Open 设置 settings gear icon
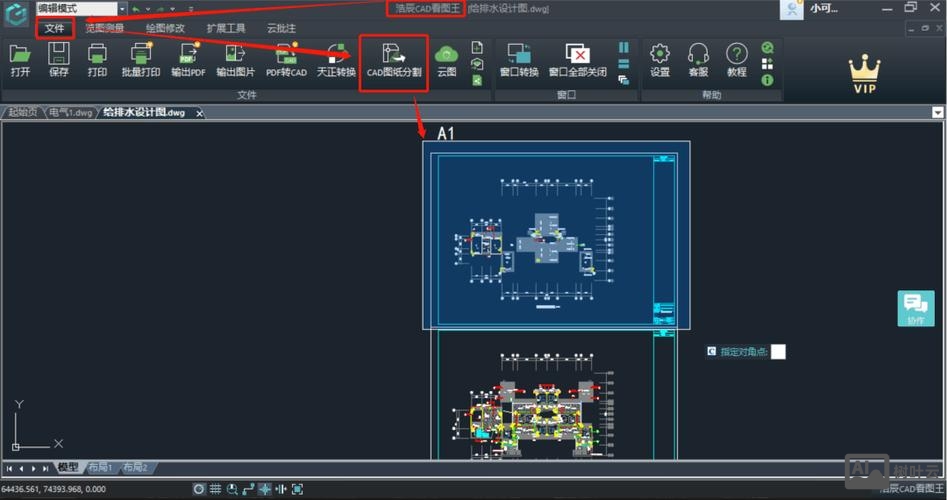The width and height of the screenshot is (947, 500). 659,60
